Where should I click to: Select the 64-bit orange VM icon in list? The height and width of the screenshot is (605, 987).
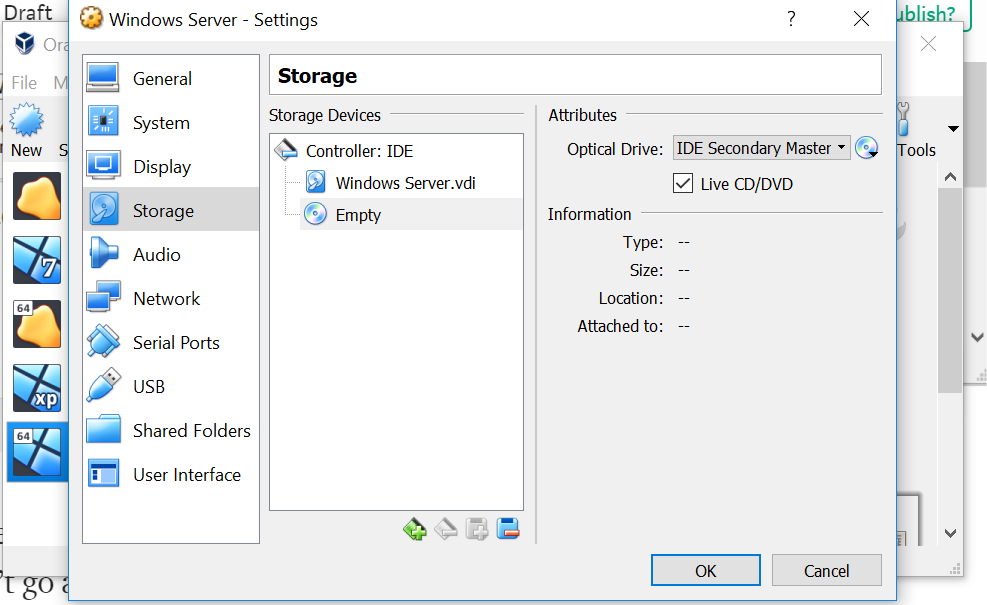click(x=37, y=324)
